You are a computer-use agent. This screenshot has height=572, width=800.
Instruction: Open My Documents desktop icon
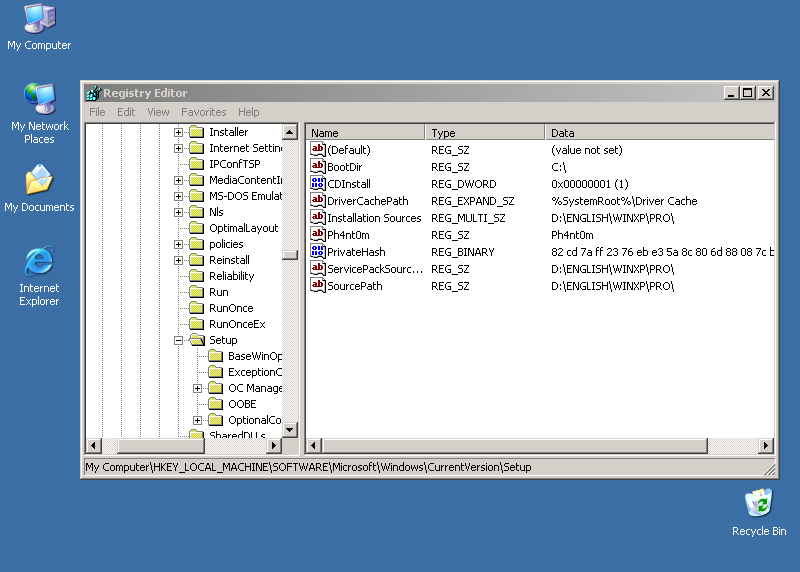coord(39,188)
